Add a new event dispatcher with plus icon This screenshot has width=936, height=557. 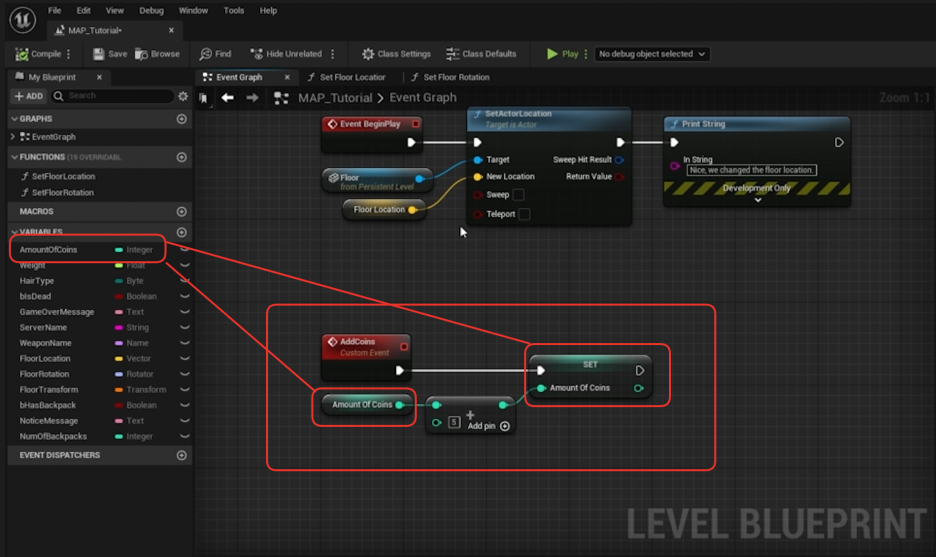181,455
